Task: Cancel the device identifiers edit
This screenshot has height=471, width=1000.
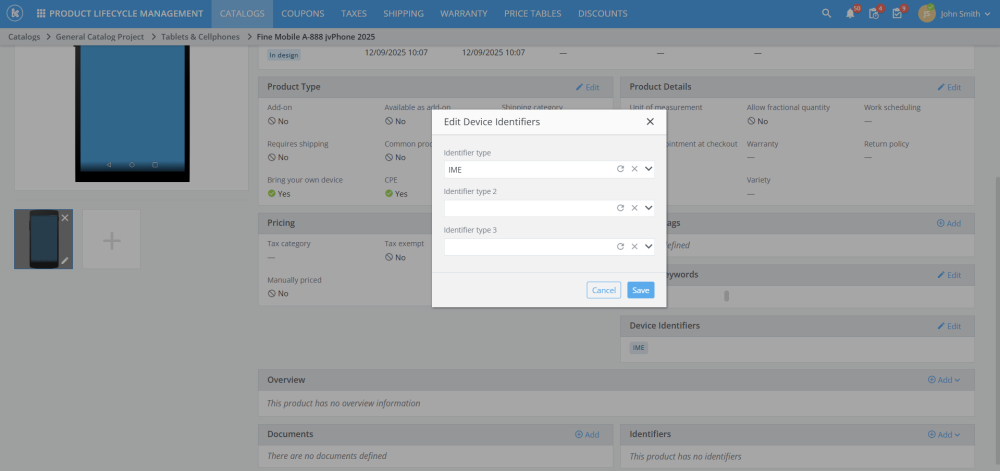Action: [603, 290]
